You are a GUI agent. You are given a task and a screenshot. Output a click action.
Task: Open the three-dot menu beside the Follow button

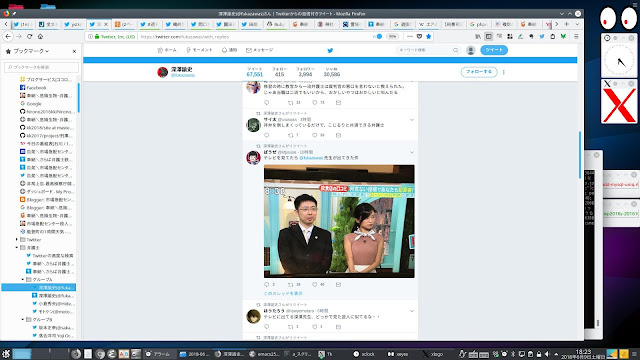tap(504, 72)
